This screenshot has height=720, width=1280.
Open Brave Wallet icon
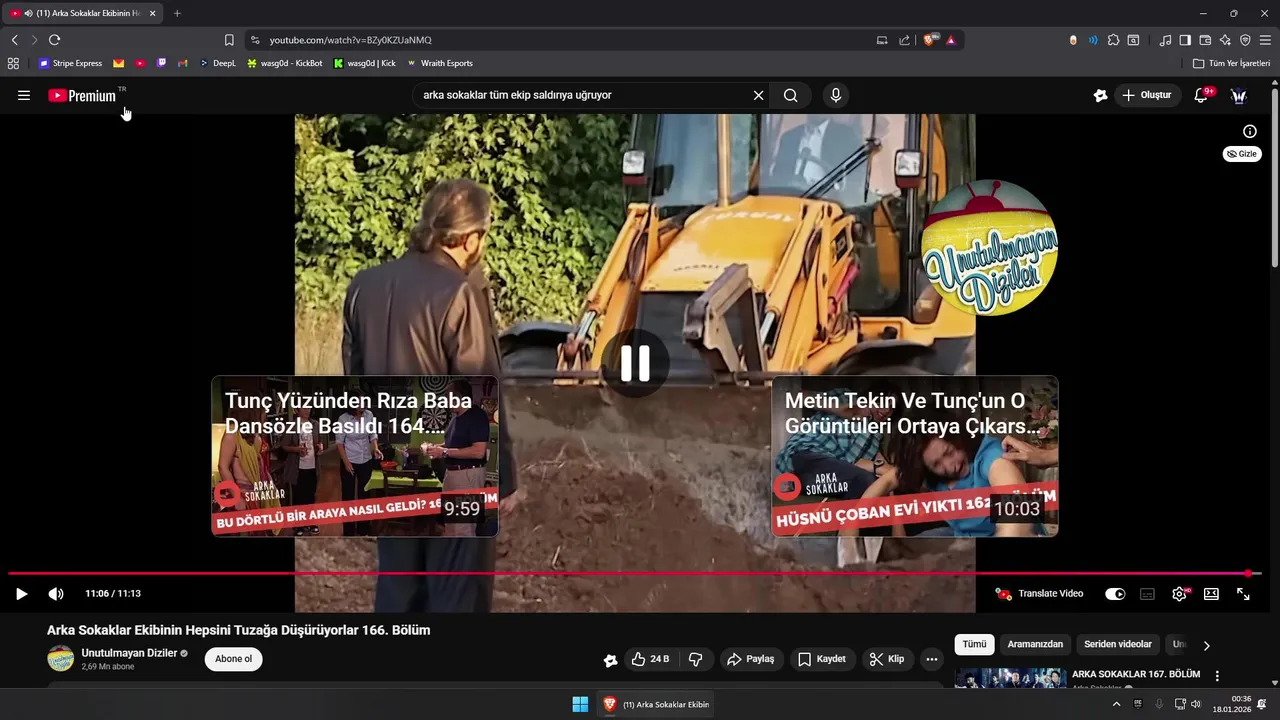pos(1205,40)
